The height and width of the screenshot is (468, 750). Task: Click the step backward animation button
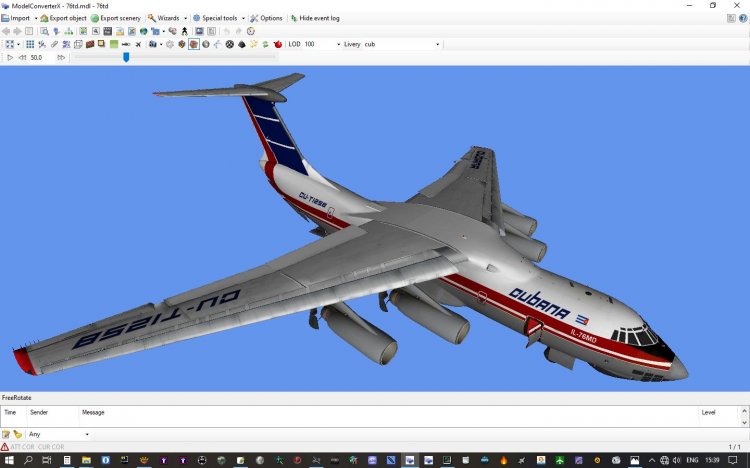(x=22, y=57)
